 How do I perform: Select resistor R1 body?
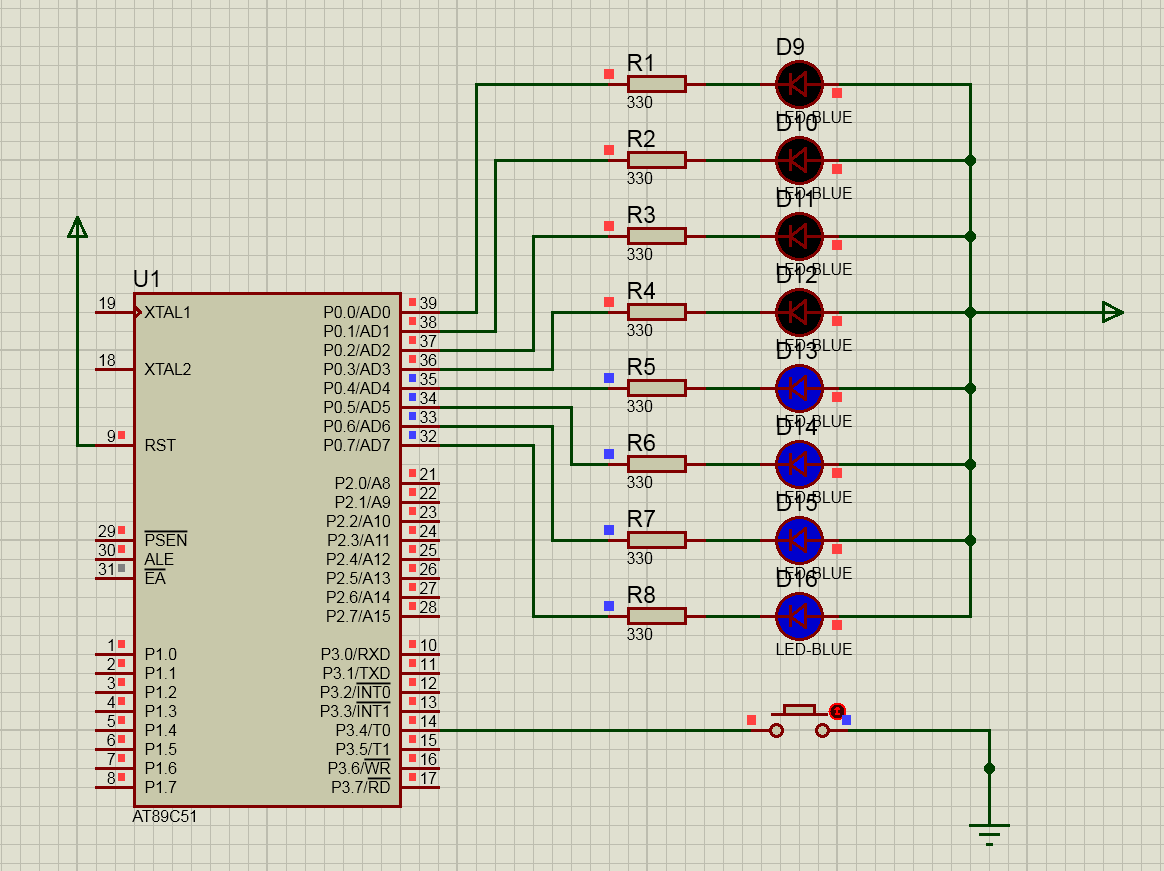pyautogui.click(x=656, y=84)
